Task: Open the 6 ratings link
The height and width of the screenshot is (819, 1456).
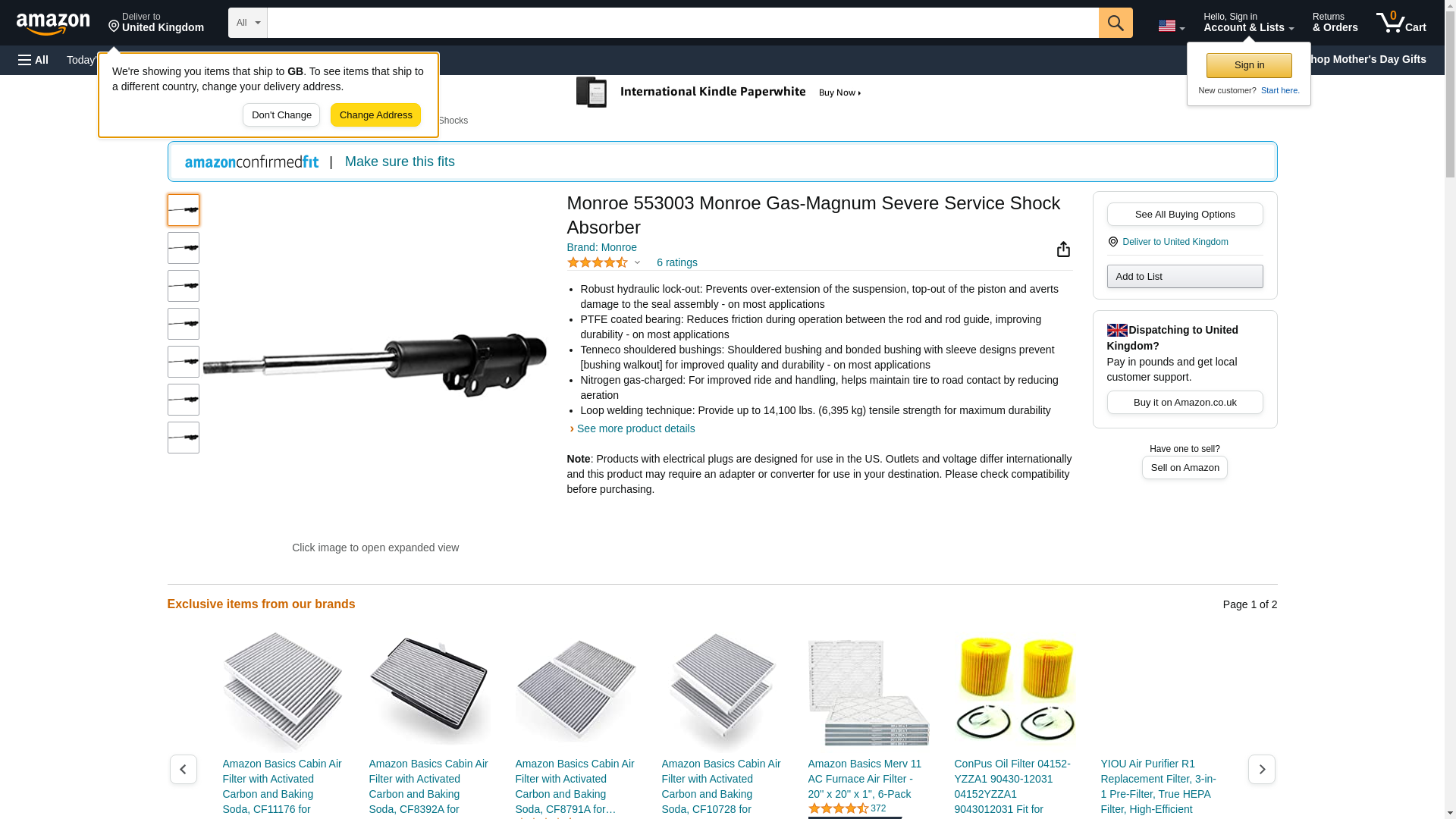Action: [676, 262]
